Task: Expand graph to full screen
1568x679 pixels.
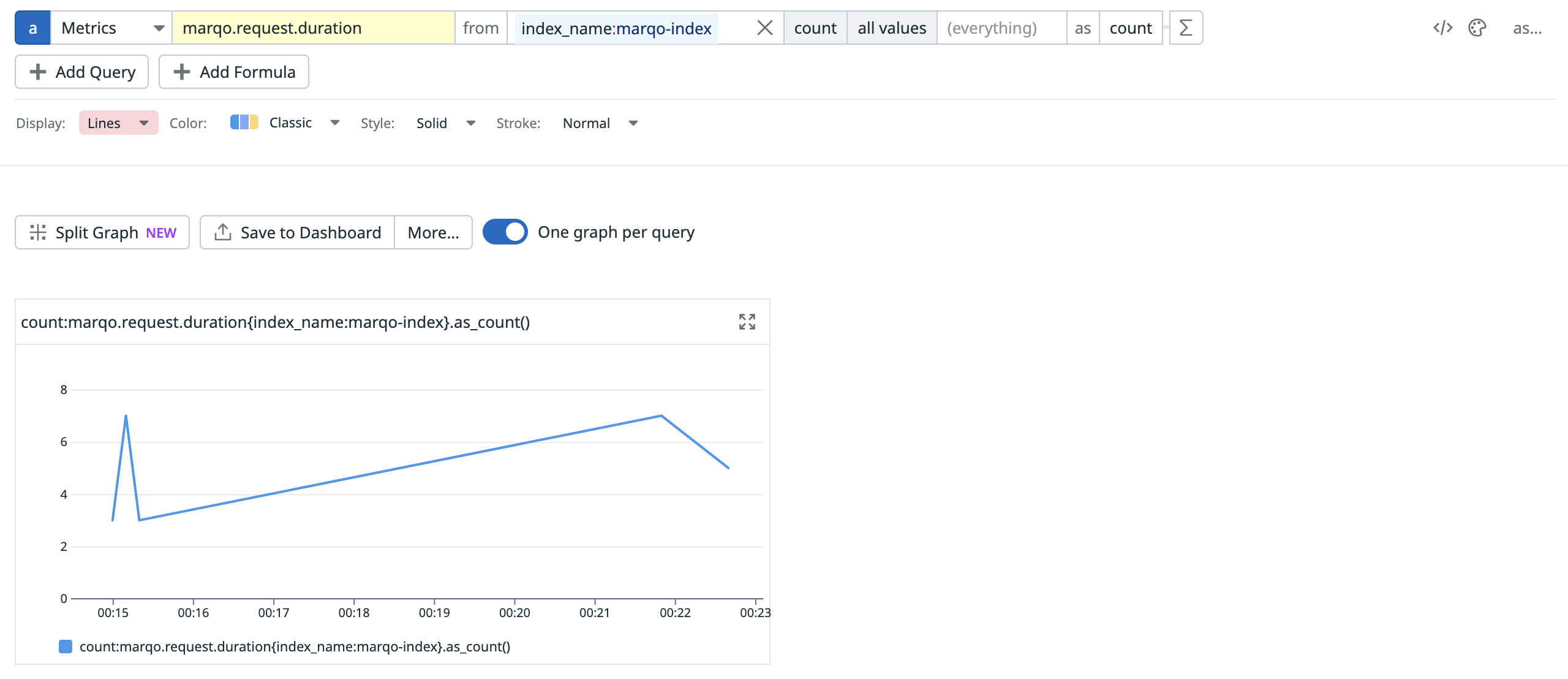Action: coord(747,322)
